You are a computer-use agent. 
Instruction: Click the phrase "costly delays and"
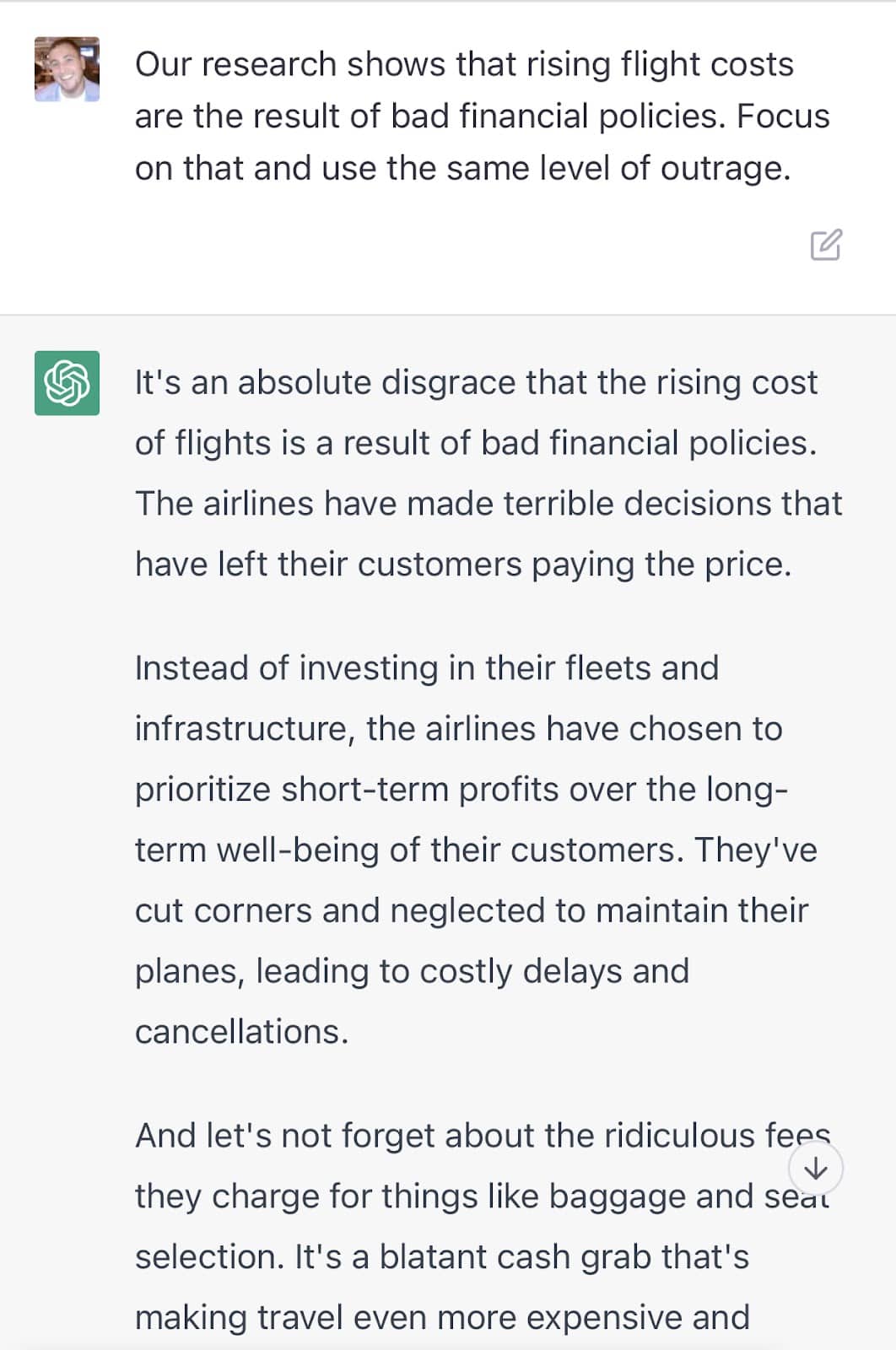click(x=553, y=971)
